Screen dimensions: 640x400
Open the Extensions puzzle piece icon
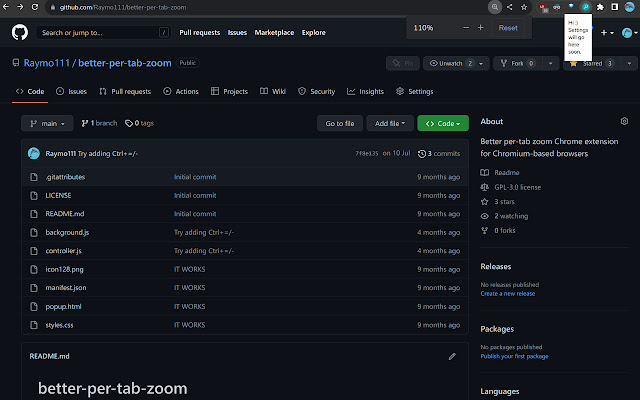point(600,7)
